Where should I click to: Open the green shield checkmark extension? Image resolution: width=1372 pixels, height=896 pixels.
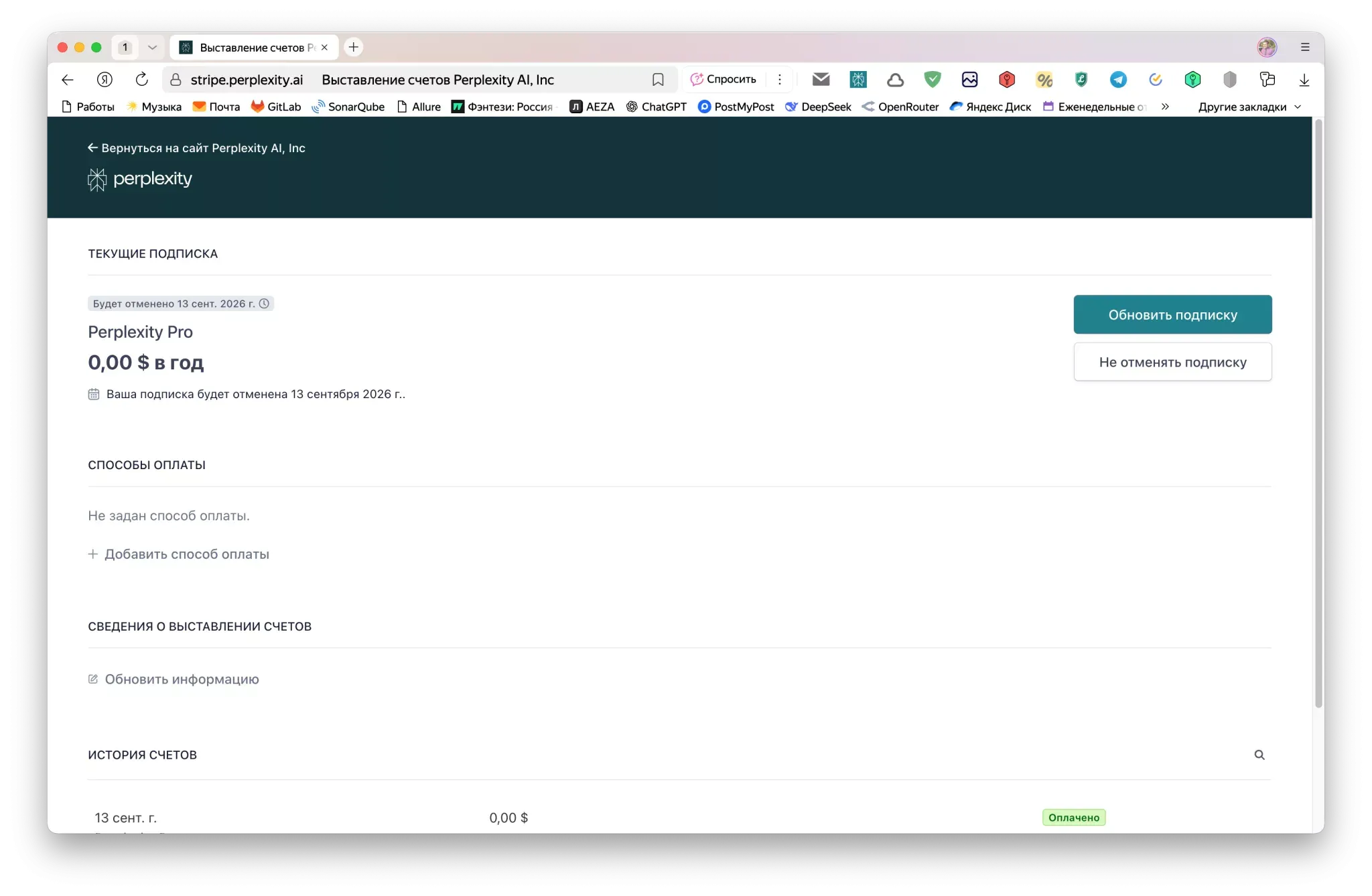(x=933, y=80)
